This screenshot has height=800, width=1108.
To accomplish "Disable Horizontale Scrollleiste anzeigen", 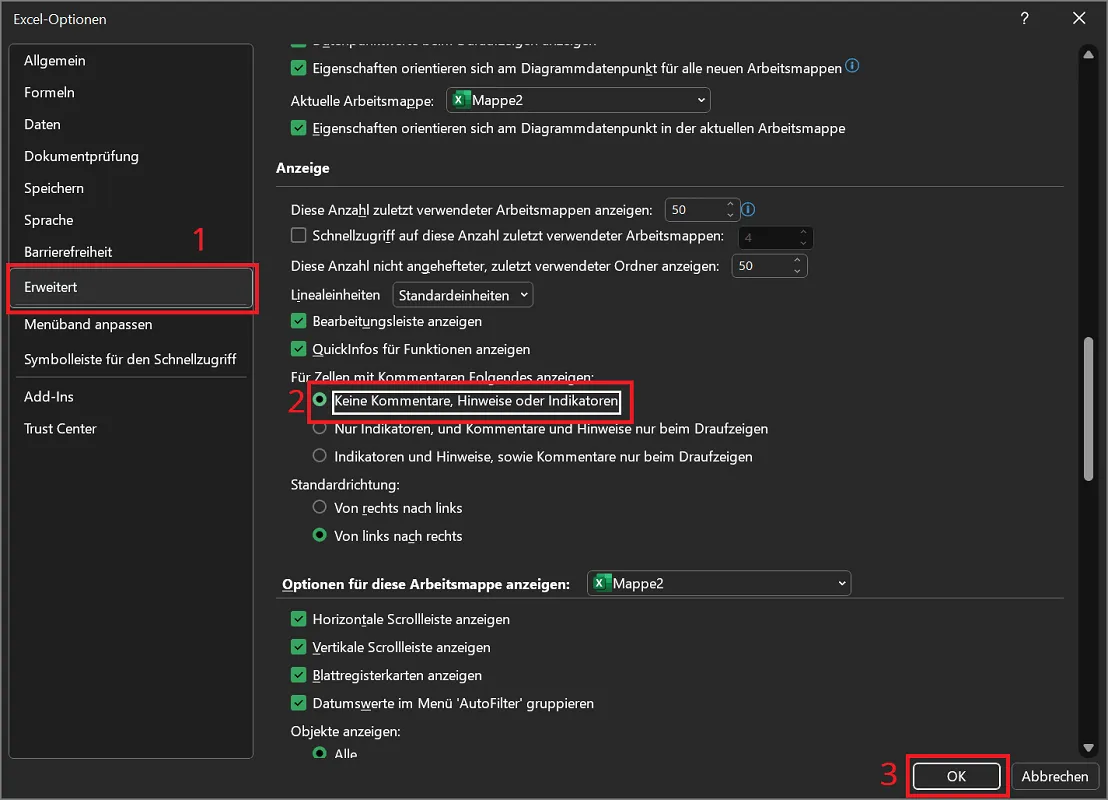I will 298,619.
